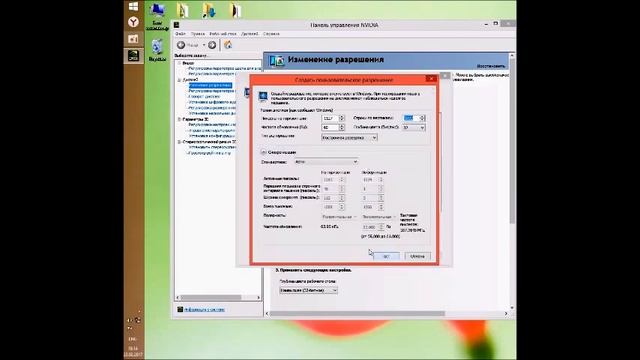Click the Back arrow in NVIDIA toolbar
Screen dimensions: 640x360
pyautogui.click(x=181, y=45)
